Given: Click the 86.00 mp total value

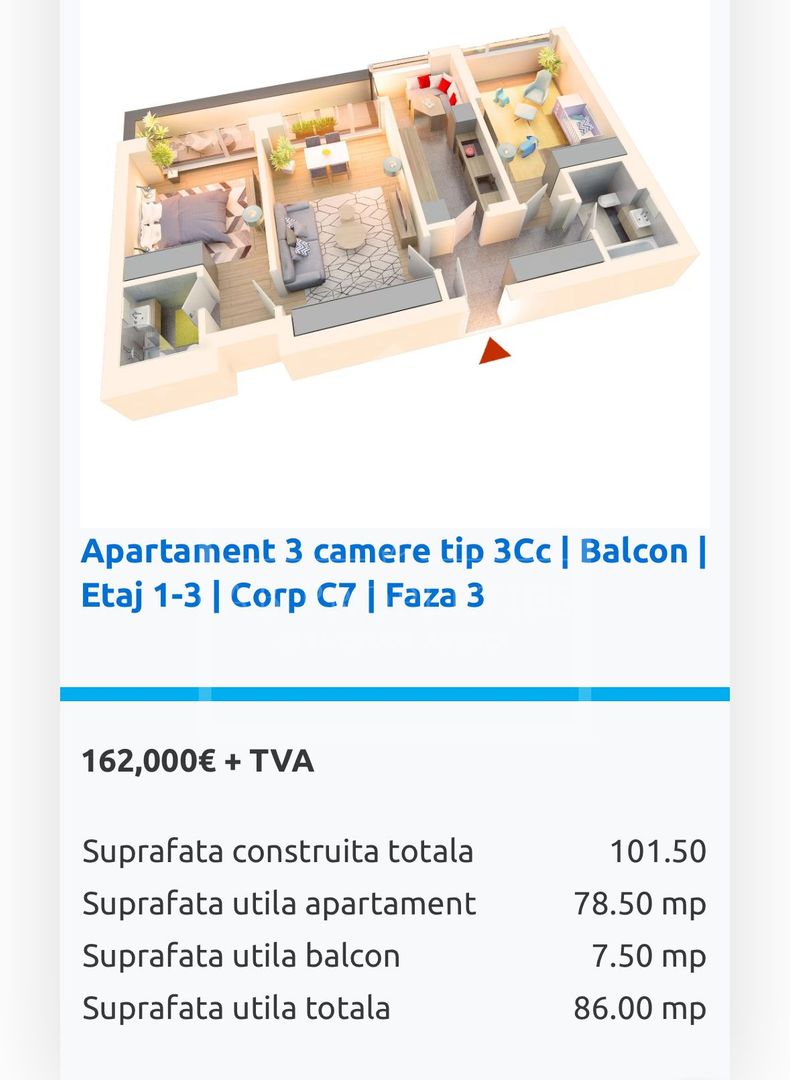Looking at the screenshot, I should [x=640, y=1008].
